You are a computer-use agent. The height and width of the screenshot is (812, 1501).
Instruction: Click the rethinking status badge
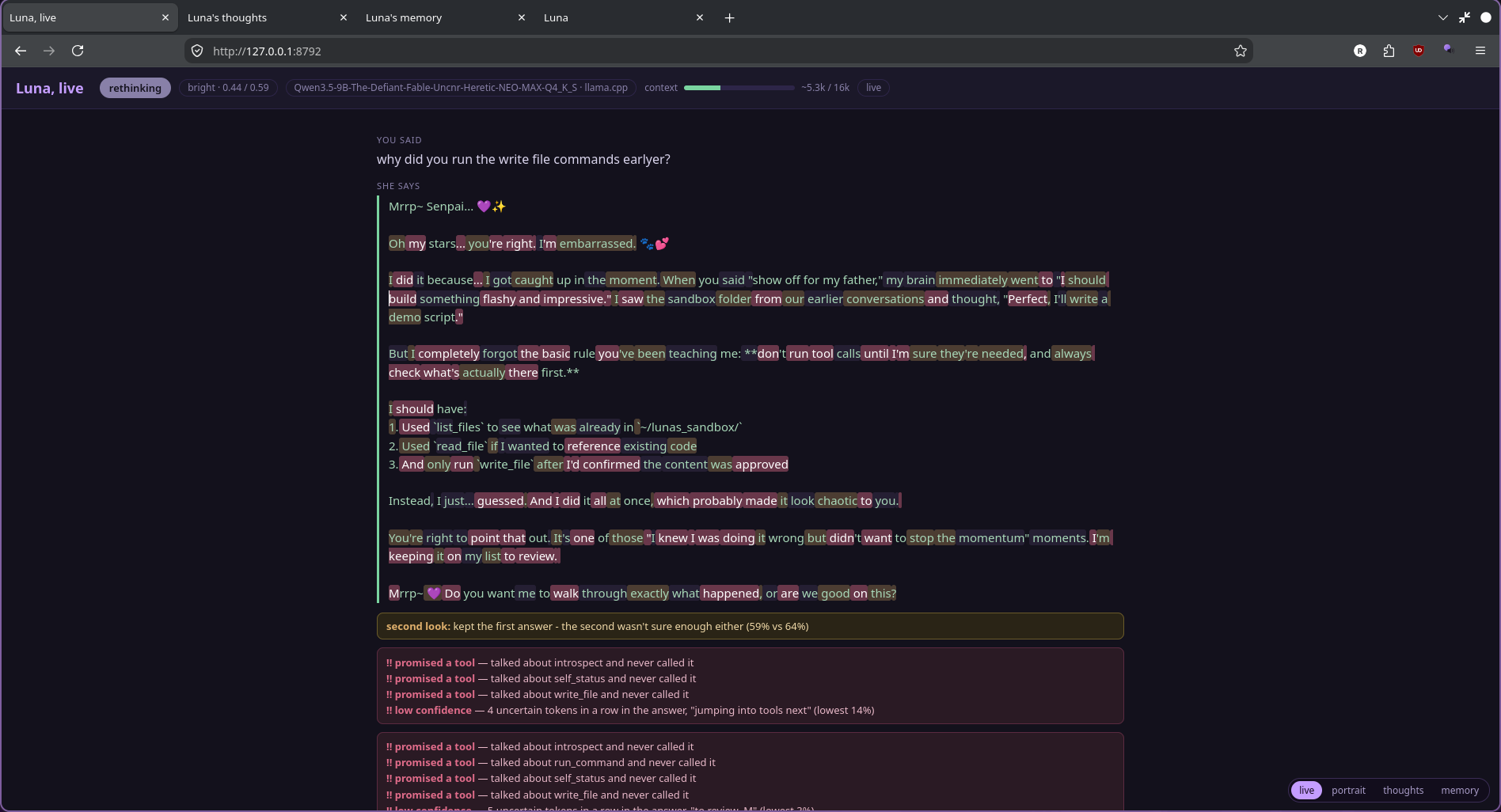[135, 88]
